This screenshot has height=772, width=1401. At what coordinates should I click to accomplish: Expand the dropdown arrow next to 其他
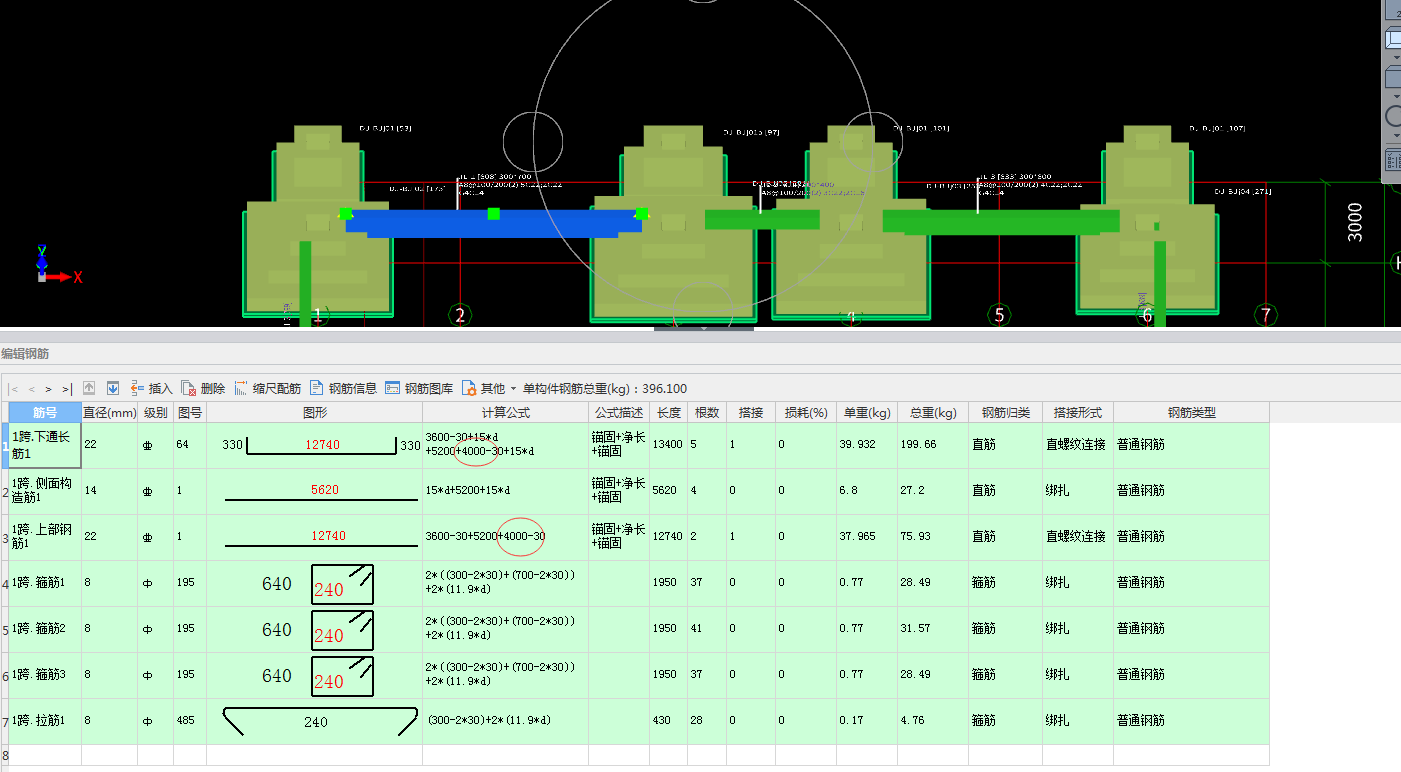tap(513, 389)
